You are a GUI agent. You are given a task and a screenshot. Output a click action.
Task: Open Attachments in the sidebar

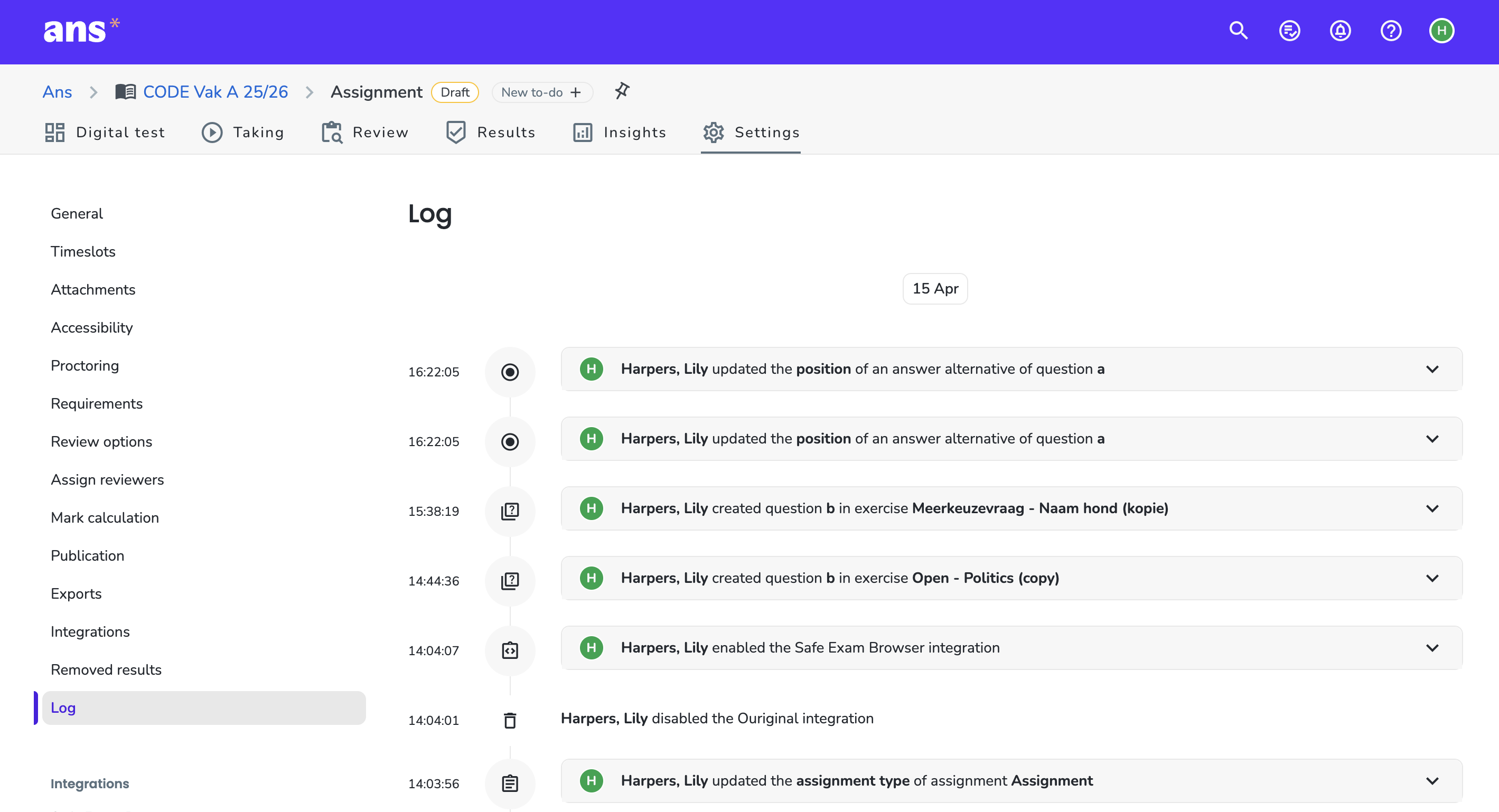pos(93,290)
